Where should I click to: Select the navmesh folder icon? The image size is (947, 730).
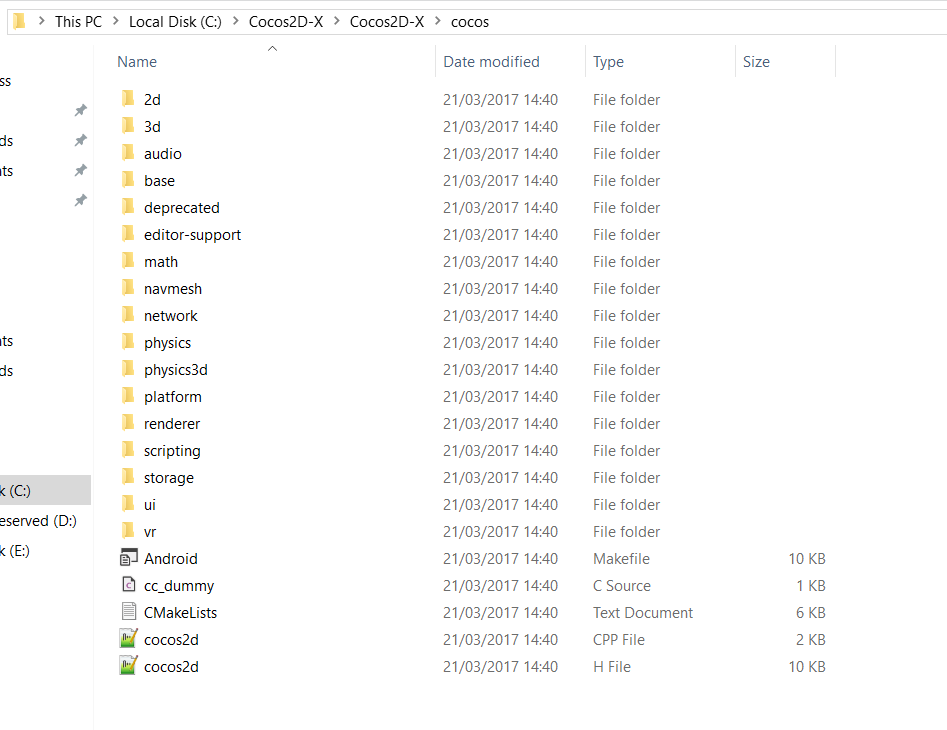[127, 288]
